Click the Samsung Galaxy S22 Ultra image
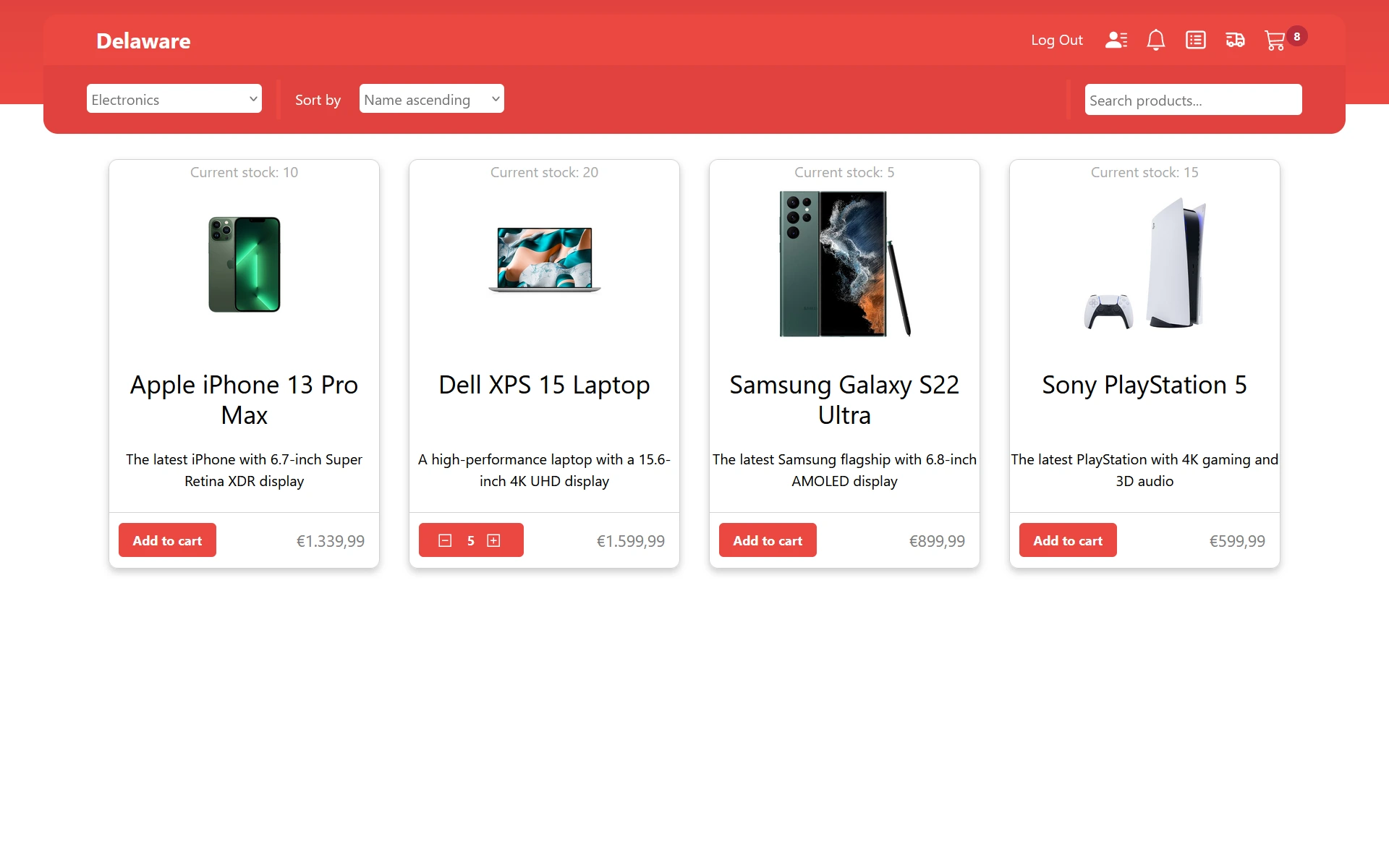 pyautogui.click(x=844, y=264)
